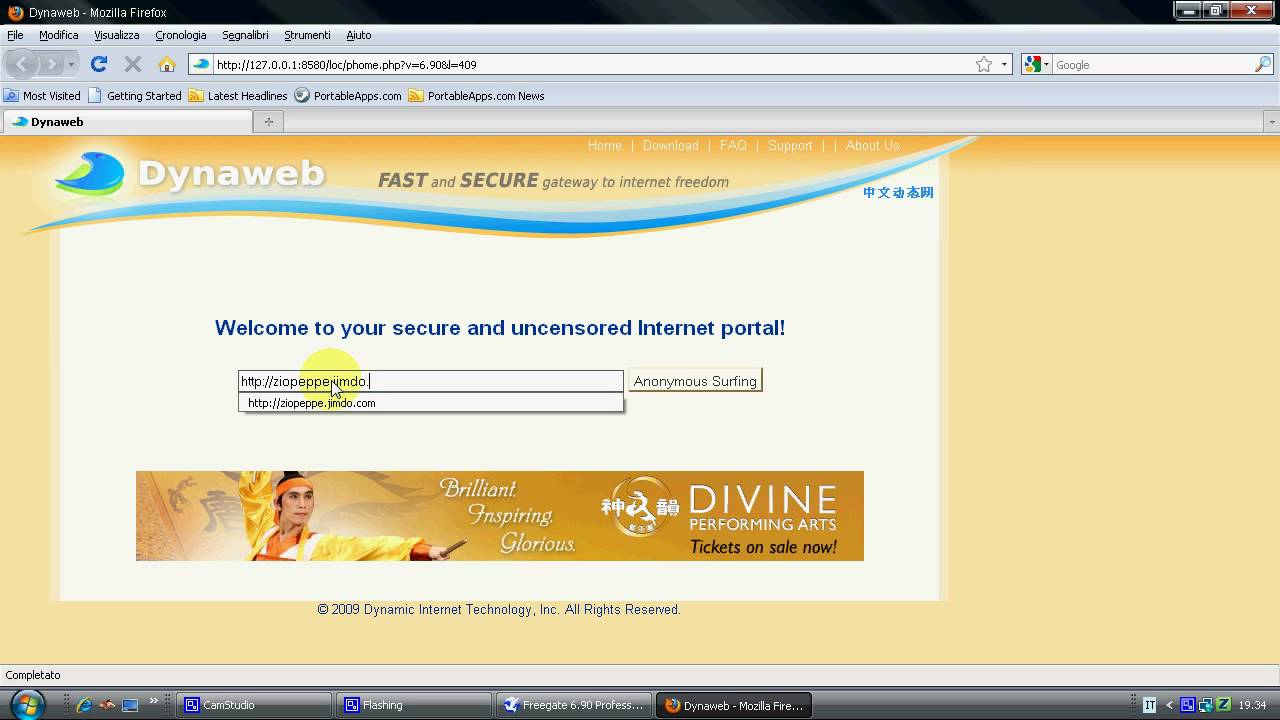Click the green Z tray icon
1280x720 pixels.
coord(1224,705)
